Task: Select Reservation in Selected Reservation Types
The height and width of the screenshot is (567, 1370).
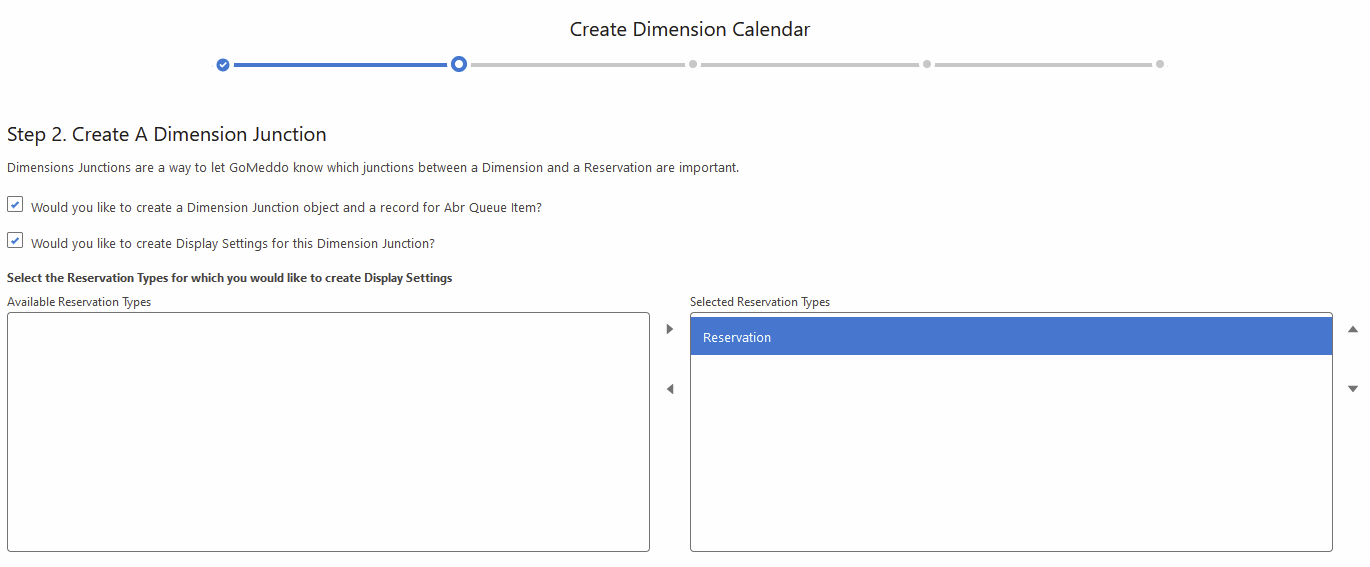Action: point(1010,337)
